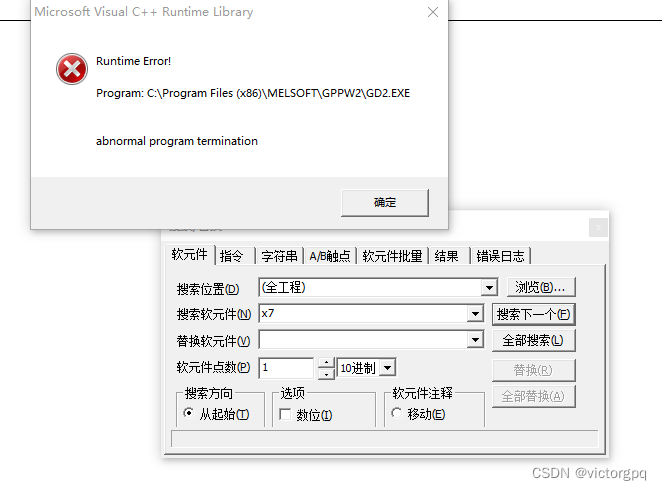Click the 替换(R) button

click(x=534, y=370)
